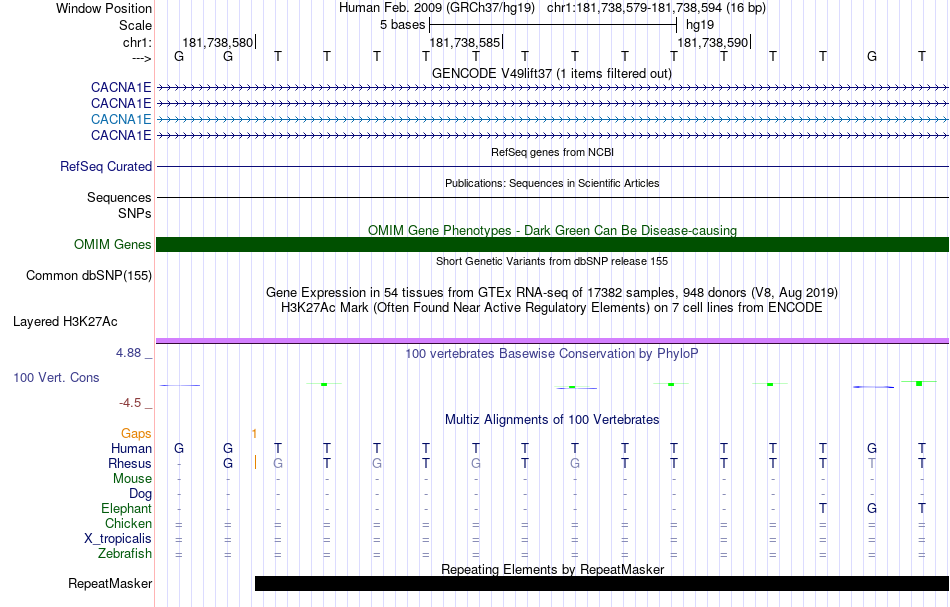The image size is (950, 607).
Task: Click the Gaps row label
Action: pyautogui.click(x=136, y=433)
